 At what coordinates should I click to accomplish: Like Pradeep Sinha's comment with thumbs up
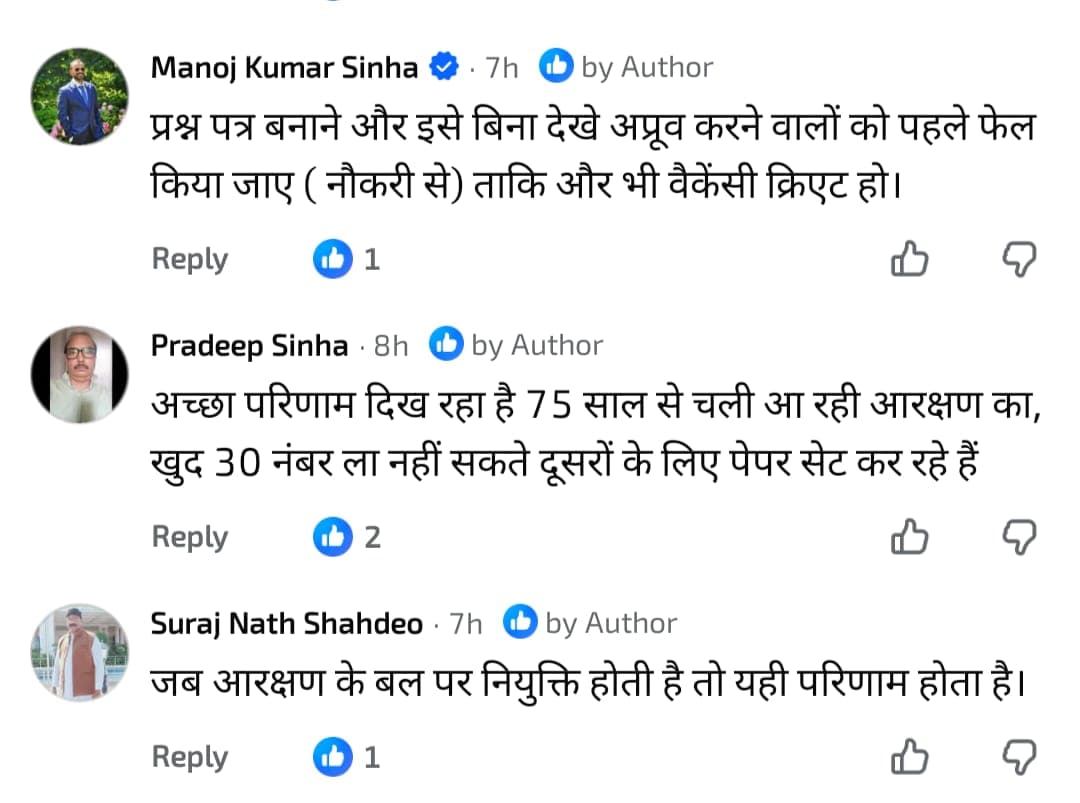click(x=909, y=538)
